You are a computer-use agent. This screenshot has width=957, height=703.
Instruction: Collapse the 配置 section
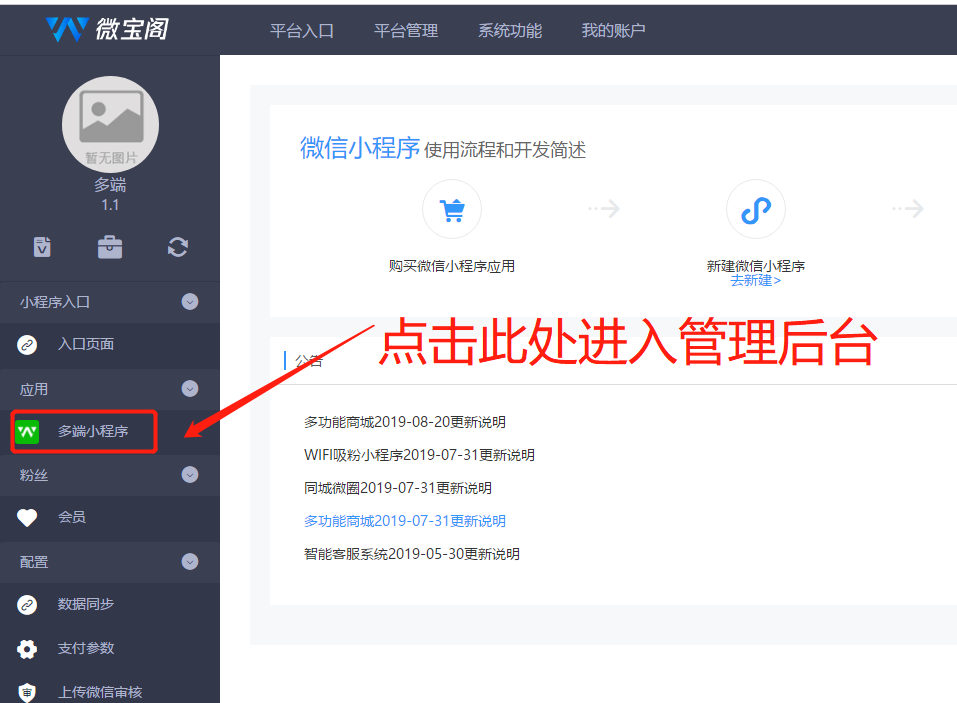190,561
